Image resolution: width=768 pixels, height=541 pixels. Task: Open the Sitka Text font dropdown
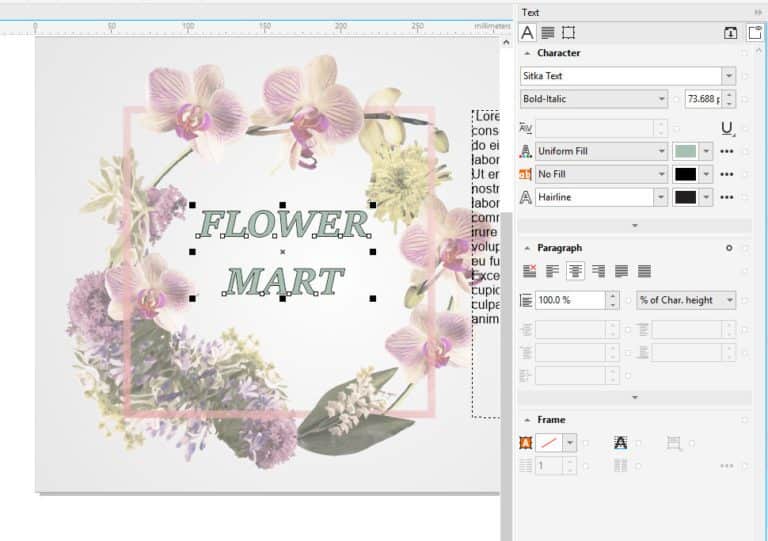point(728,76)
